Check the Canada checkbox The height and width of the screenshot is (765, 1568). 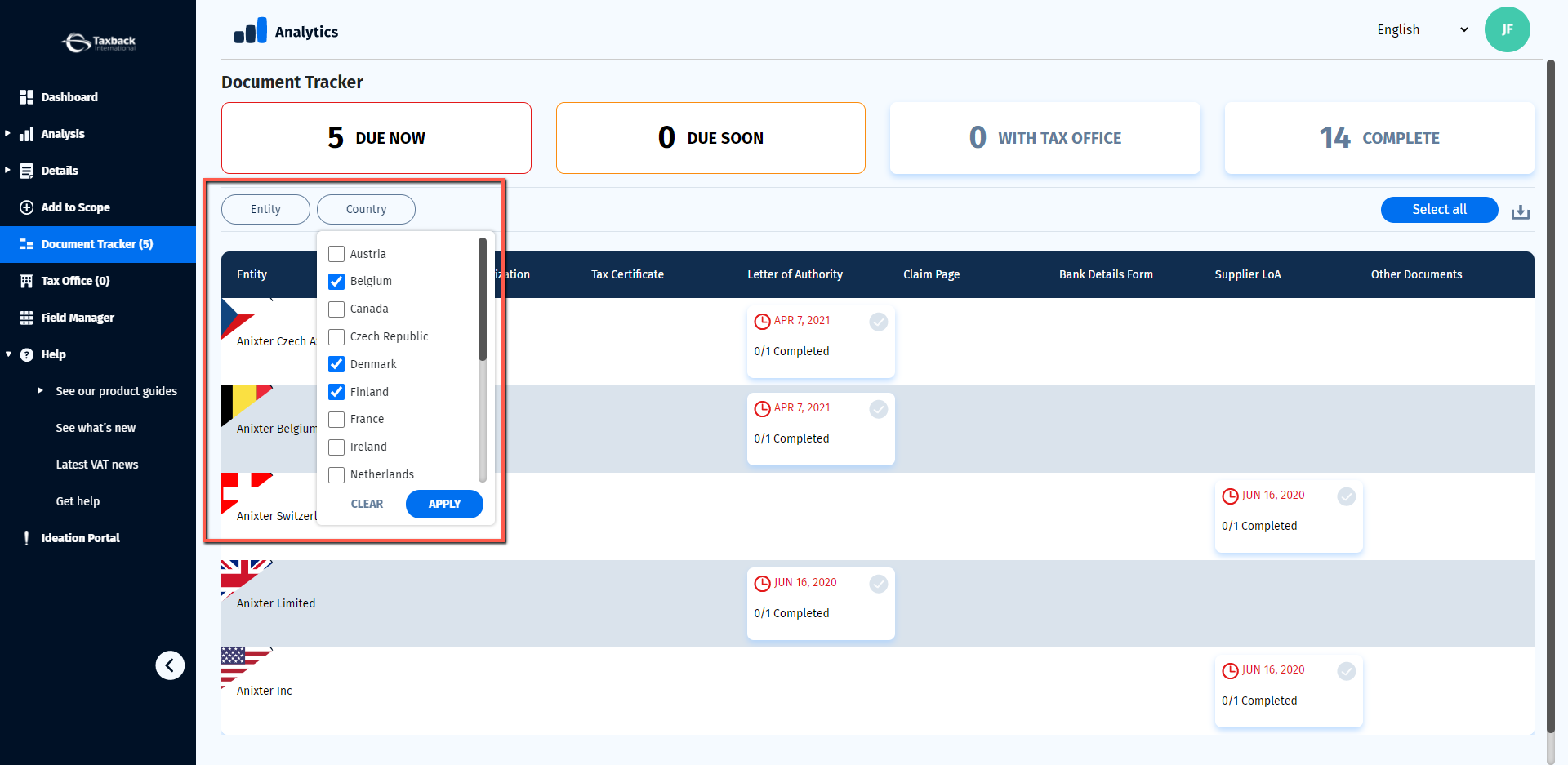coord(336,309)
